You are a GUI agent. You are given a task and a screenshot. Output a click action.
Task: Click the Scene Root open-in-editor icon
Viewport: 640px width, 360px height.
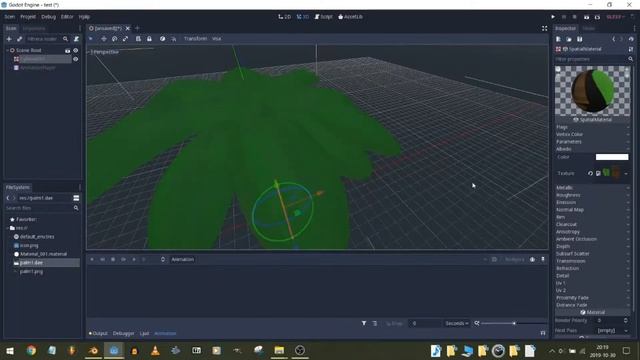[x=67, y=51]
